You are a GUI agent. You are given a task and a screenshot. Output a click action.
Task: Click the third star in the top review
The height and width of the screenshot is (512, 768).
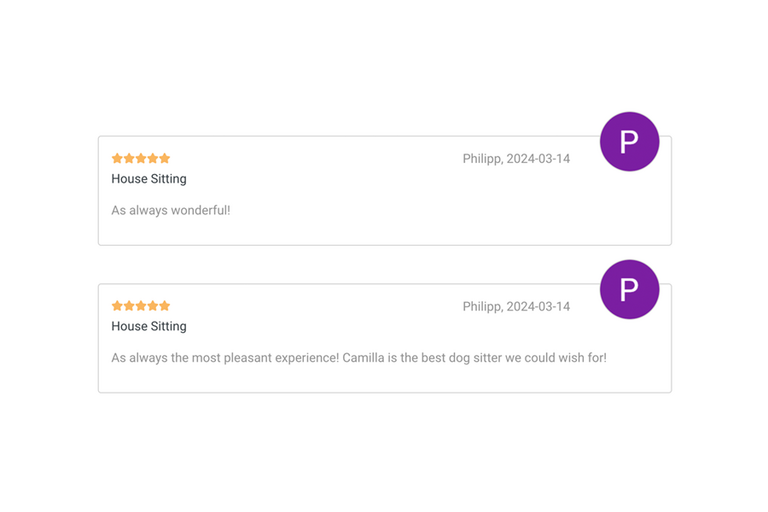(141, 158)
